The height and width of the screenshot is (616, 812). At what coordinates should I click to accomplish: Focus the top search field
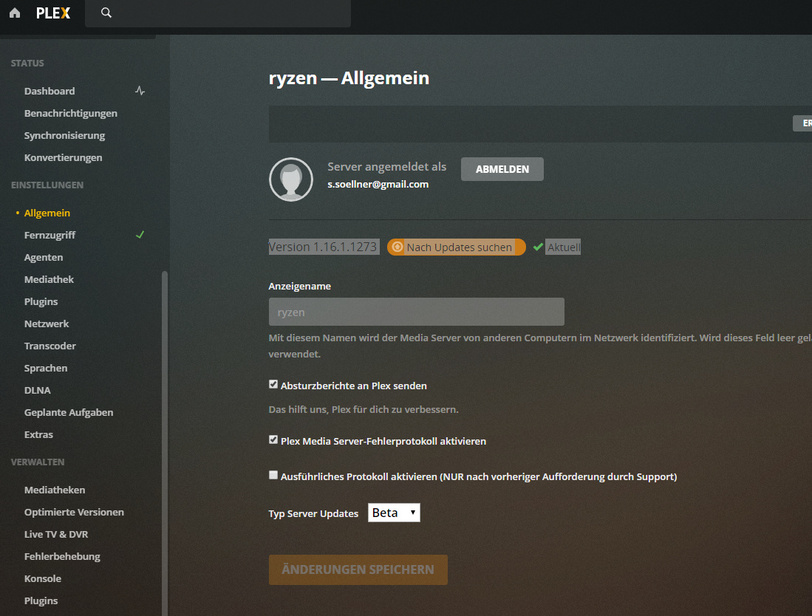(218, 13)
